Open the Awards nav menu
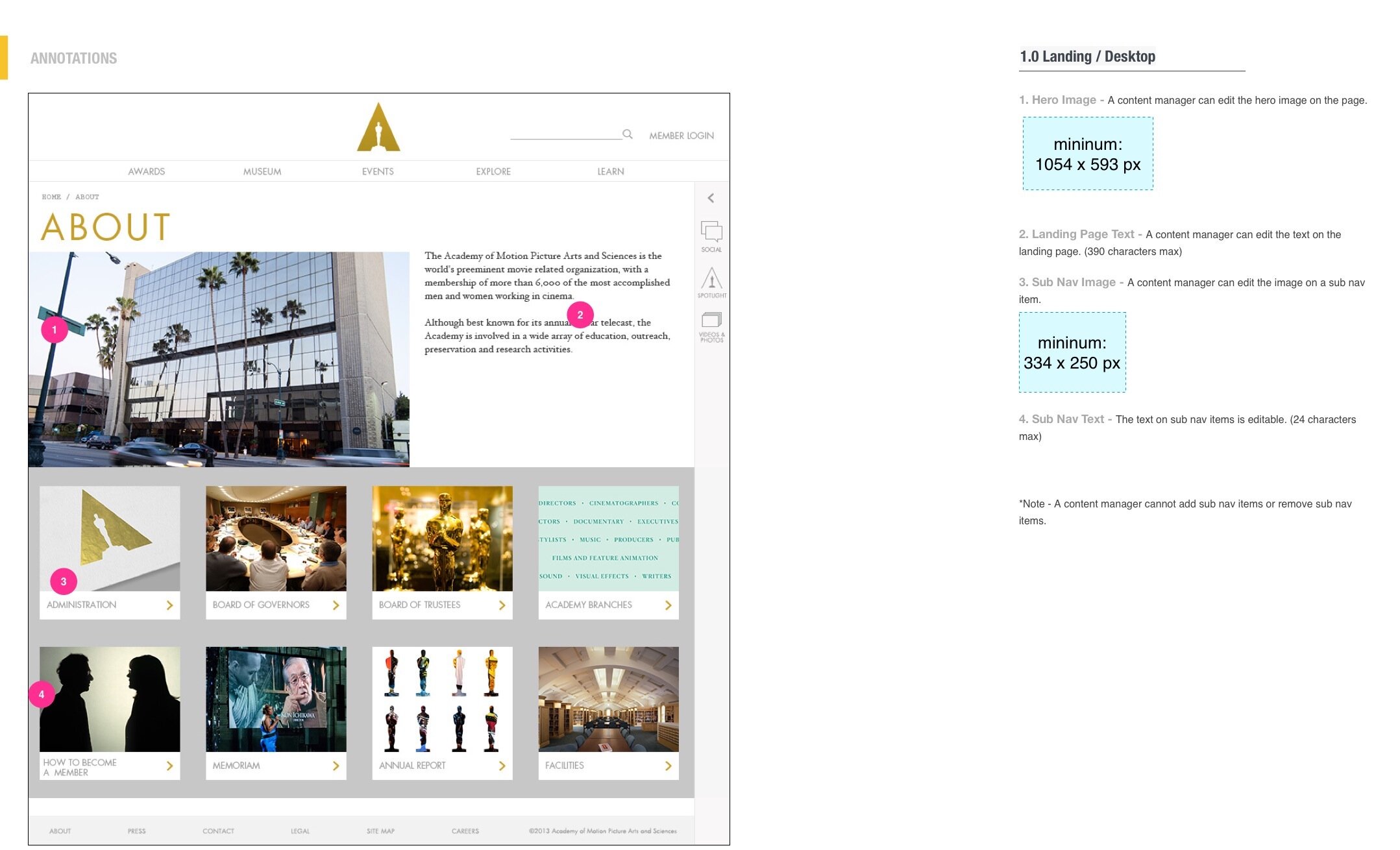This screenshot has height=850, width=1400. click(x=147, y=171)
